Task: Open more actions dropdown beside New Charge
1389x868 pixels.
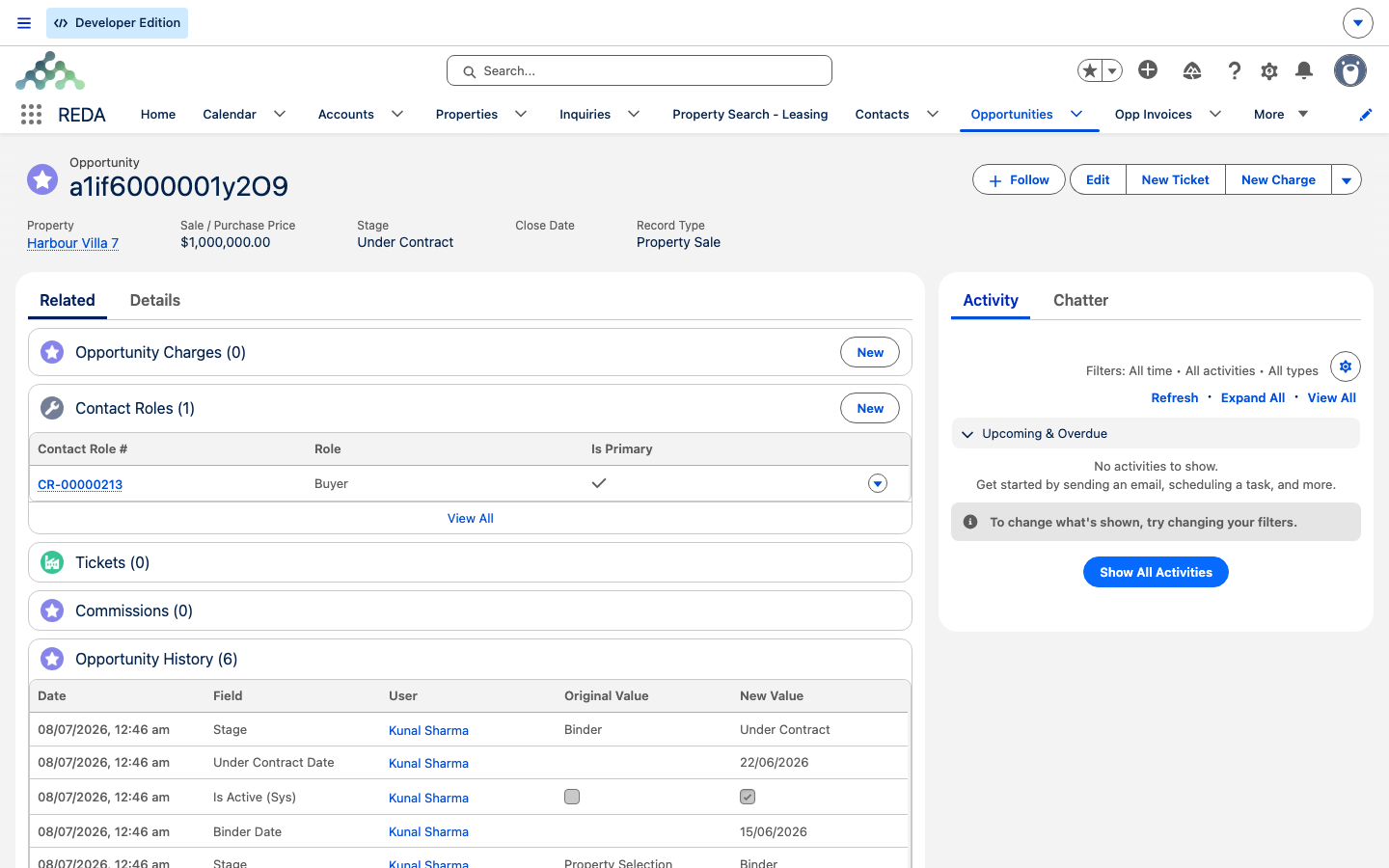Action: 1347,179
